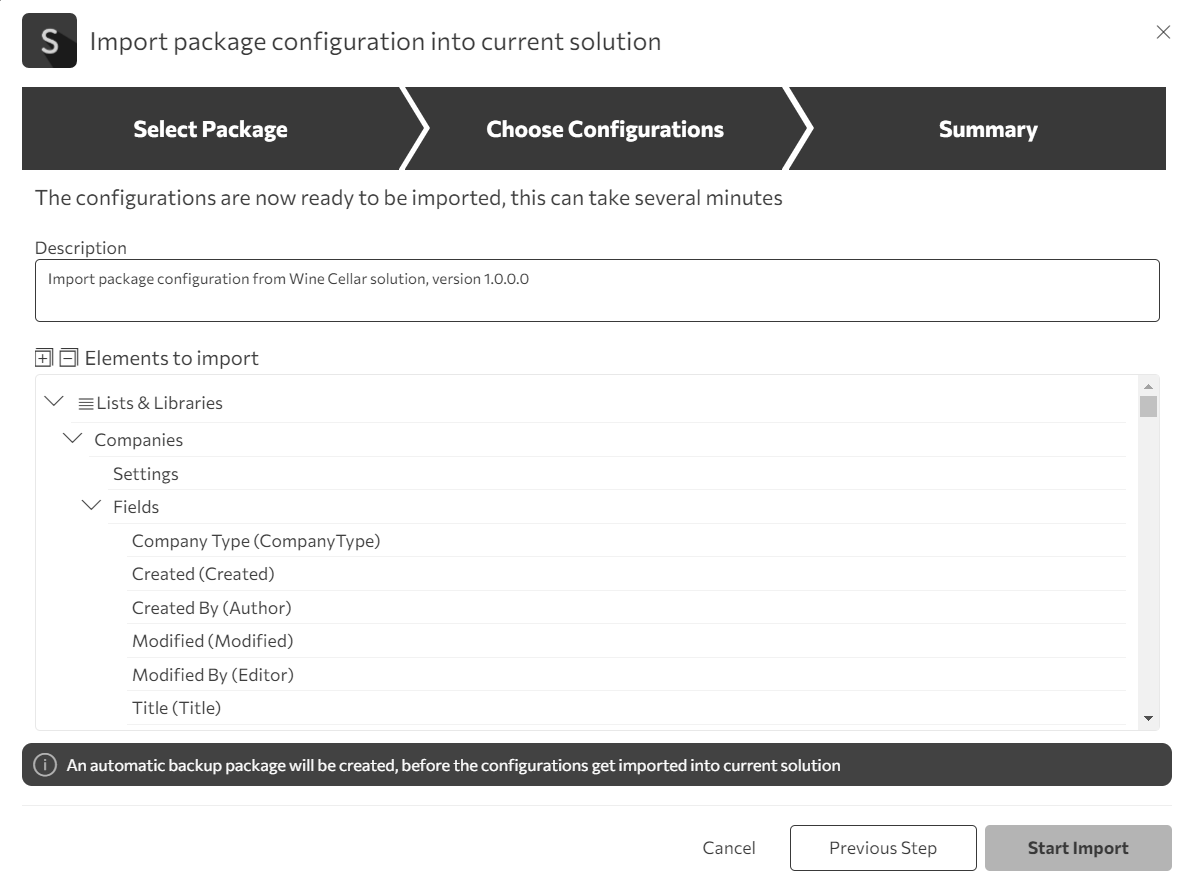The width and height of the screenshot is (1187, 882).
Task: Select the Settings item under Companies
Action: [146, 473]
